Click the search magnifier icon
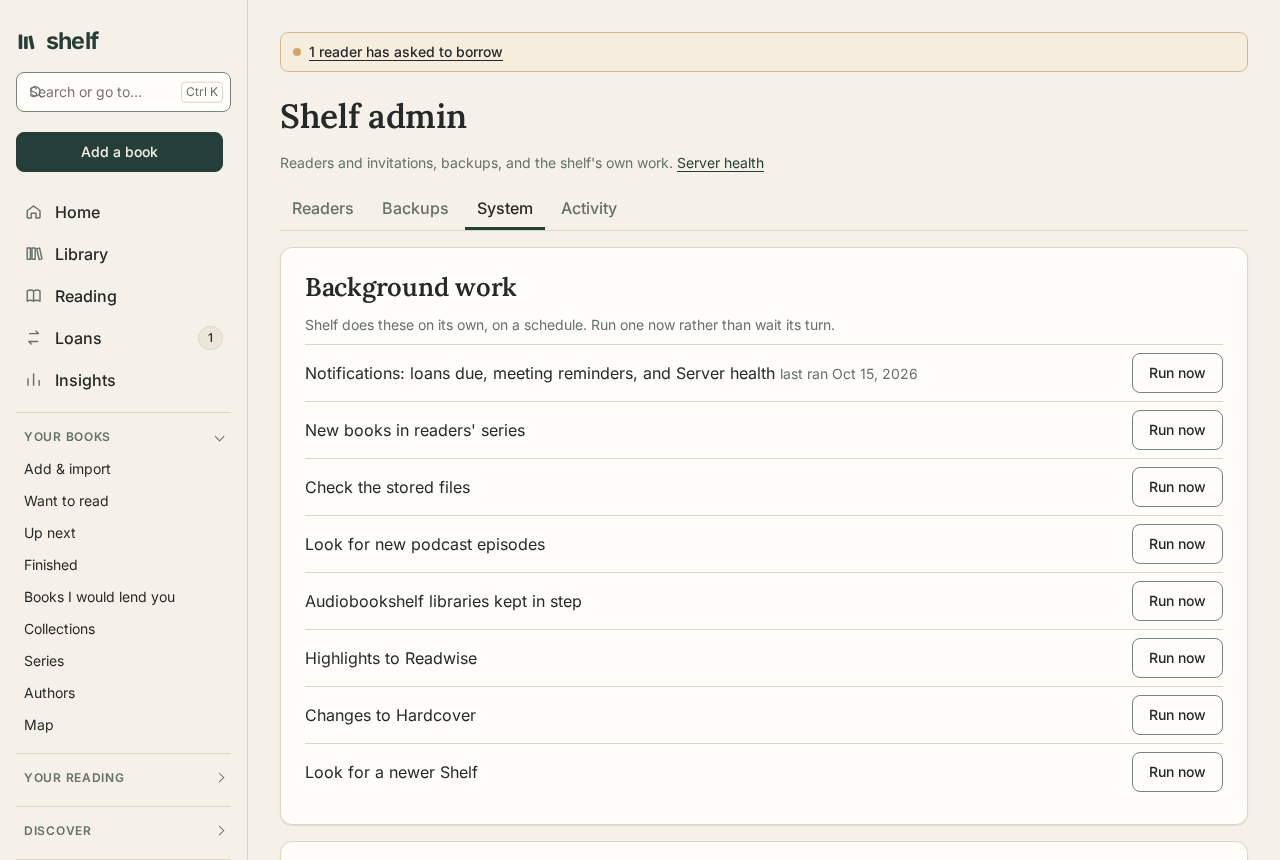This screenshot has width=1280, height=860. (x=35, y=92)
